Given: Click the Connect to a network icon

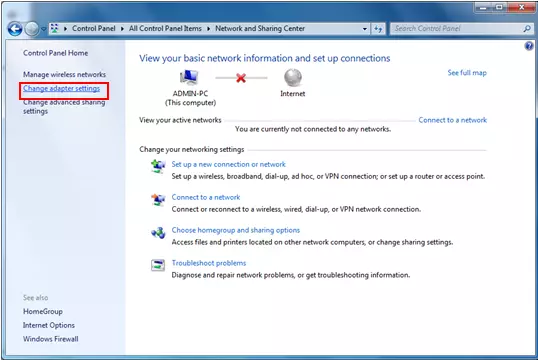Looking at the screenshot, I should 158,199.
